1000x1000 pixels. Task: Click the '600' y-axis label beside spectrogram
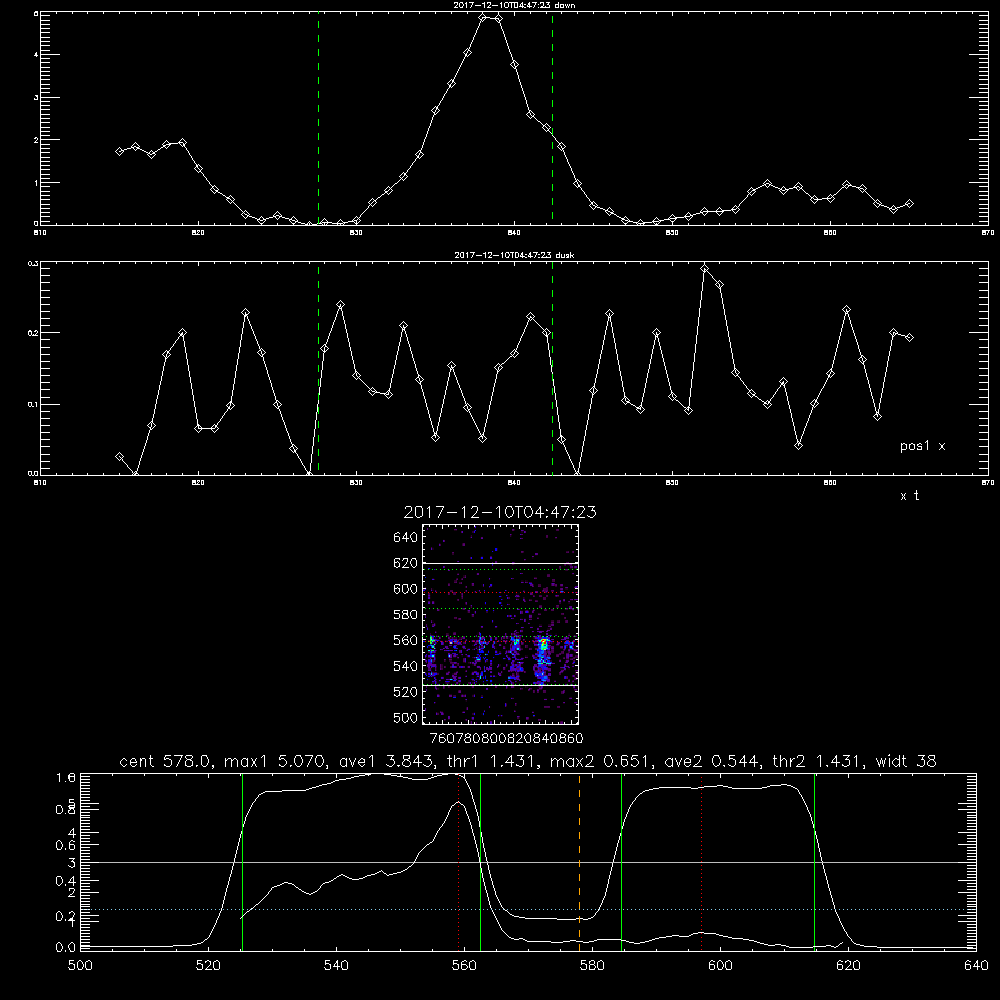point(406,589)
